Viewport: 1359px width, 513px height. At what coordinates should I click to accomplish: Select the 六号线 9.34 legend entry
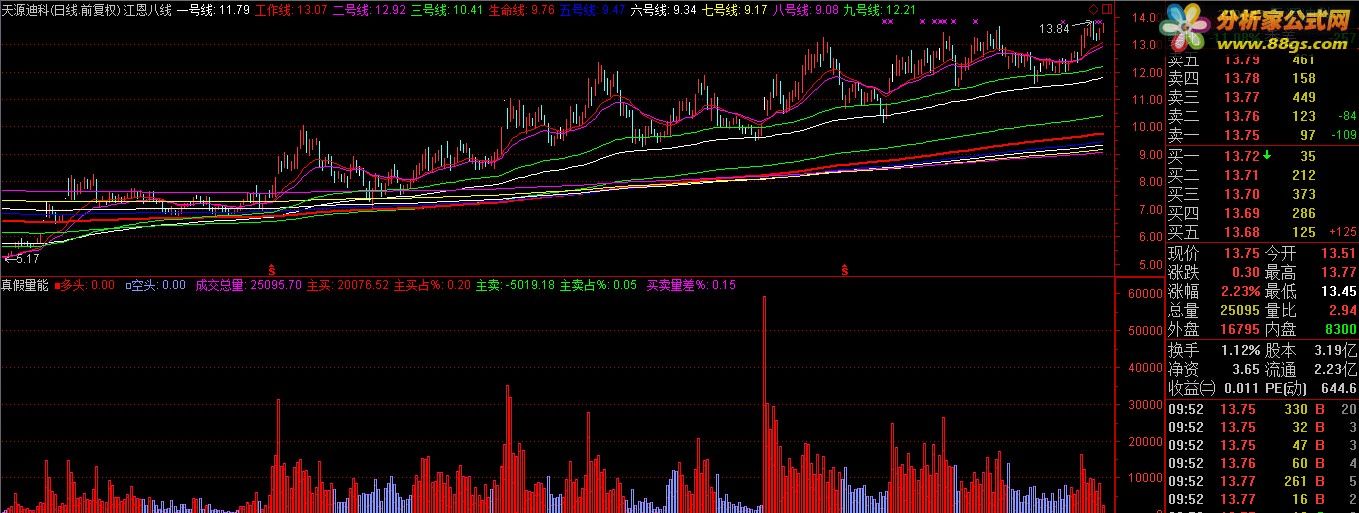[x=665, y=10]
